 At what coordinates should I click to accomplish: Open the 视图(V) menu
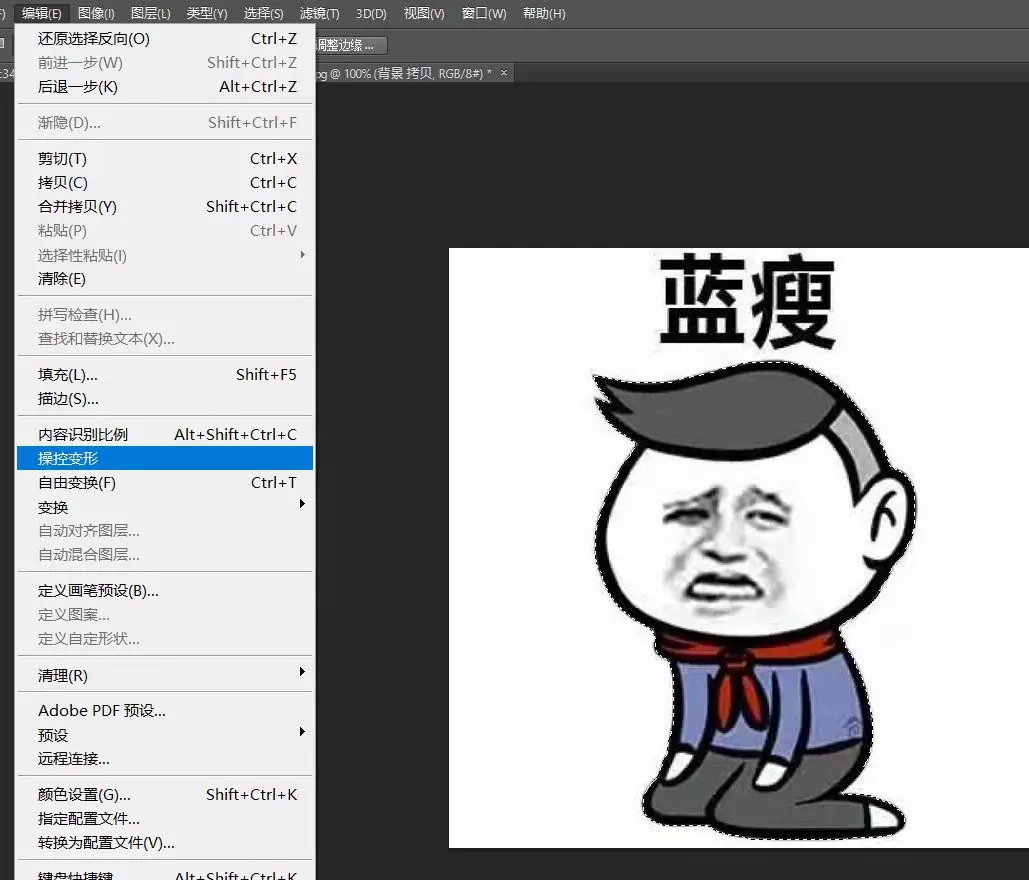424,13
